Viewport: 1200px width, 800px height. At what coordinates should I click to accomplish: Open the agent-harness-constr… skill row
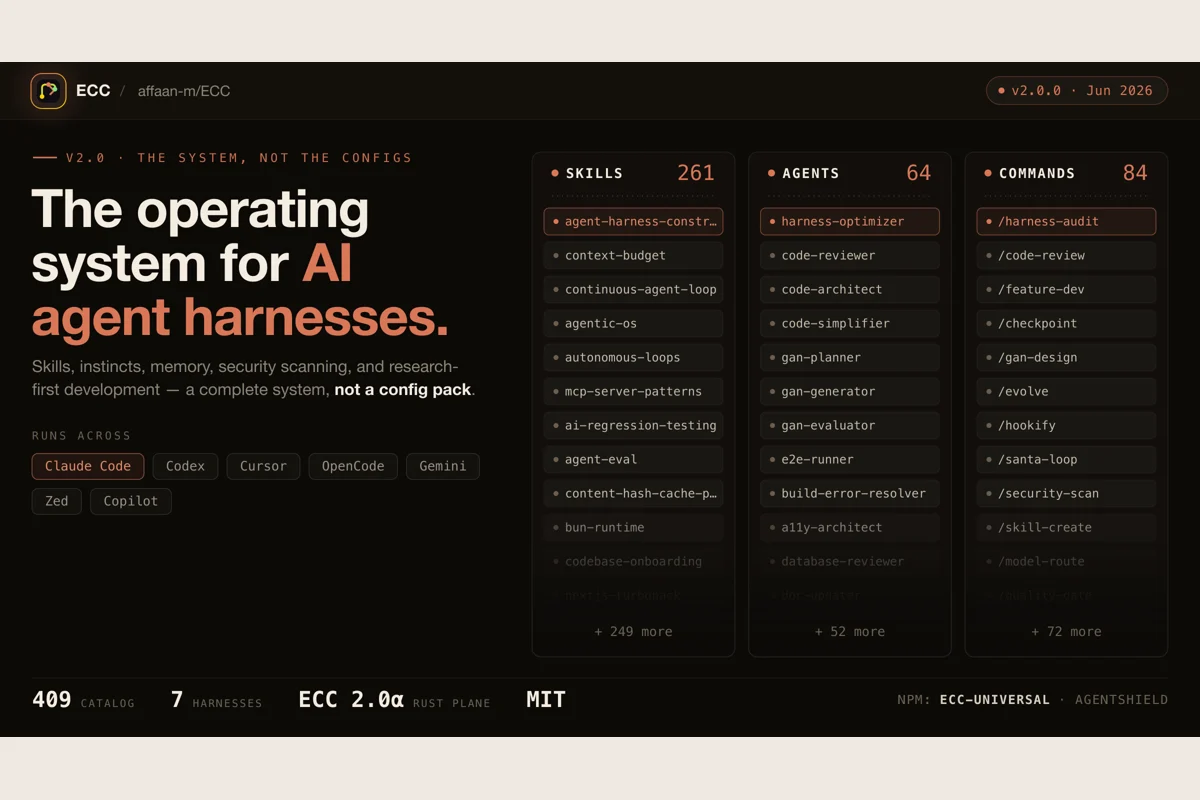[x=633, y=221]
